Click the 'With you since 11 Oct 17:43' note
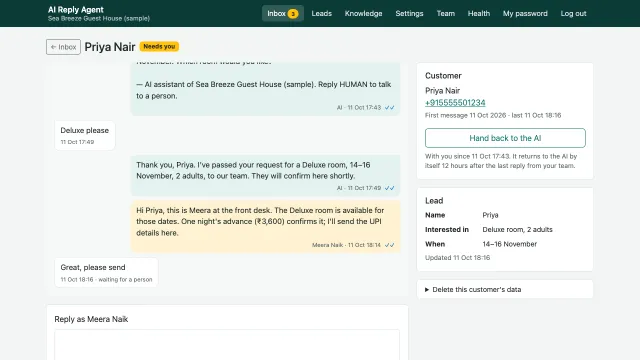Image resolution: width=640 pixels, height=360 pixels. pos(501,161)
